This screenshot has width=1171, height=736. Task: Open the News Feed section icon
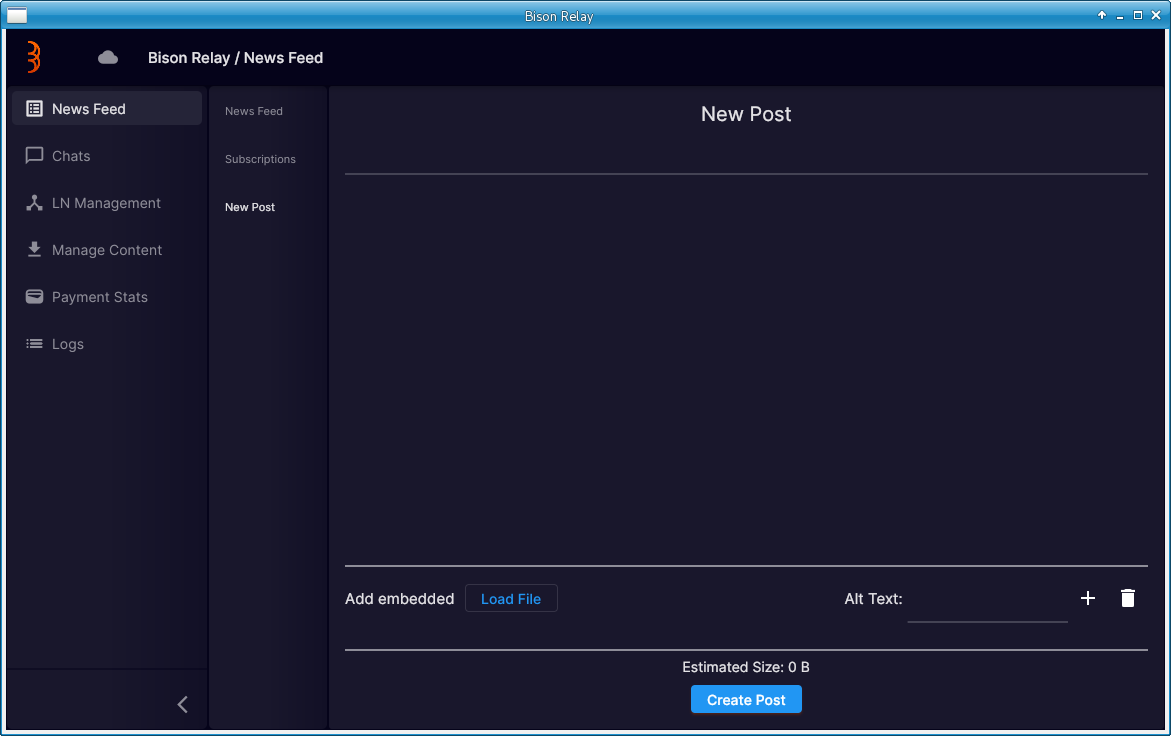tap(35, 108)
